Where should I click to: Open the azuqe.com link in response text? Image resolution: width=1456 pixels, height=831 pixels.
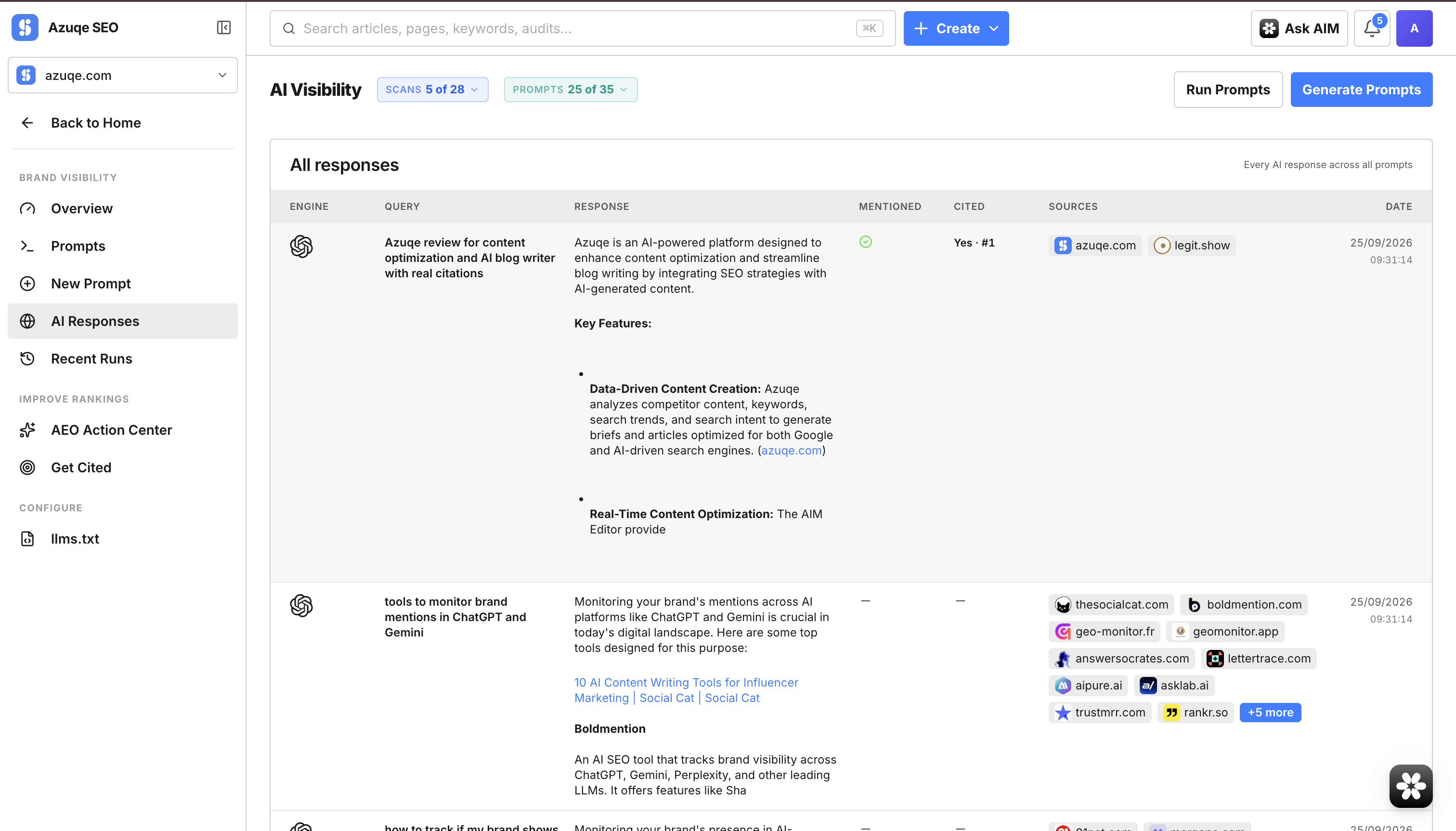[x=791, y=450]
